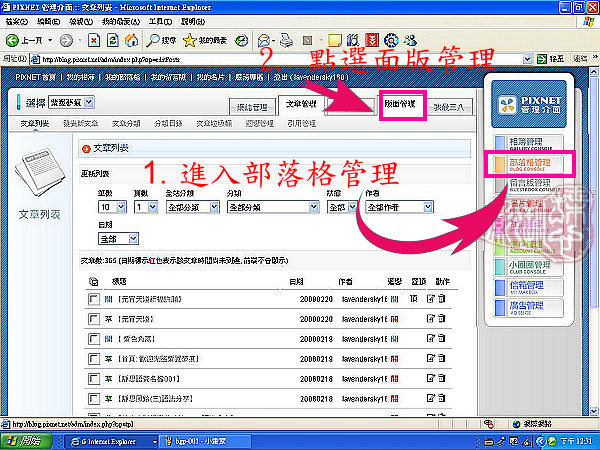This screenshot has height=450, width=600.
Task: Switch to the 版面管理 tab
Action: (x=400, y=104)
